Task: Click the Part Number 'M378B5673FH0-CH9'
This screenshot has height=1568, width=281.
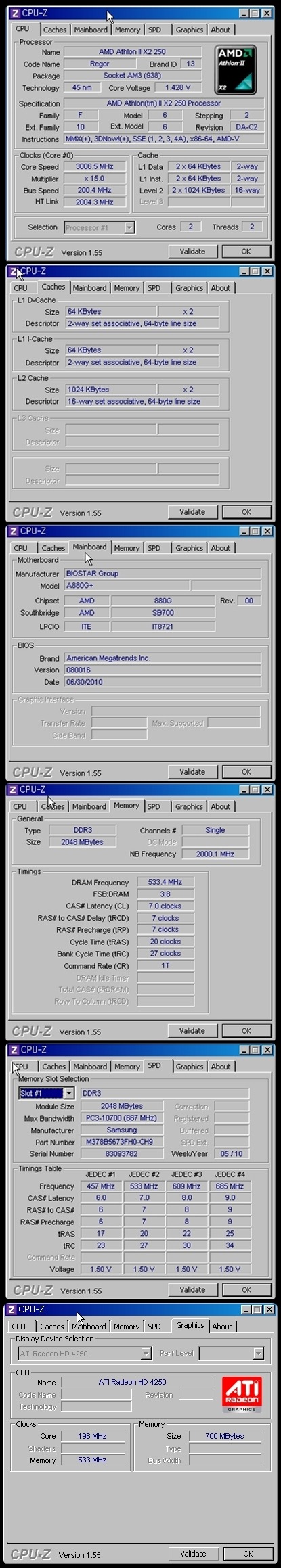Action: click(x=121, y=1143)
